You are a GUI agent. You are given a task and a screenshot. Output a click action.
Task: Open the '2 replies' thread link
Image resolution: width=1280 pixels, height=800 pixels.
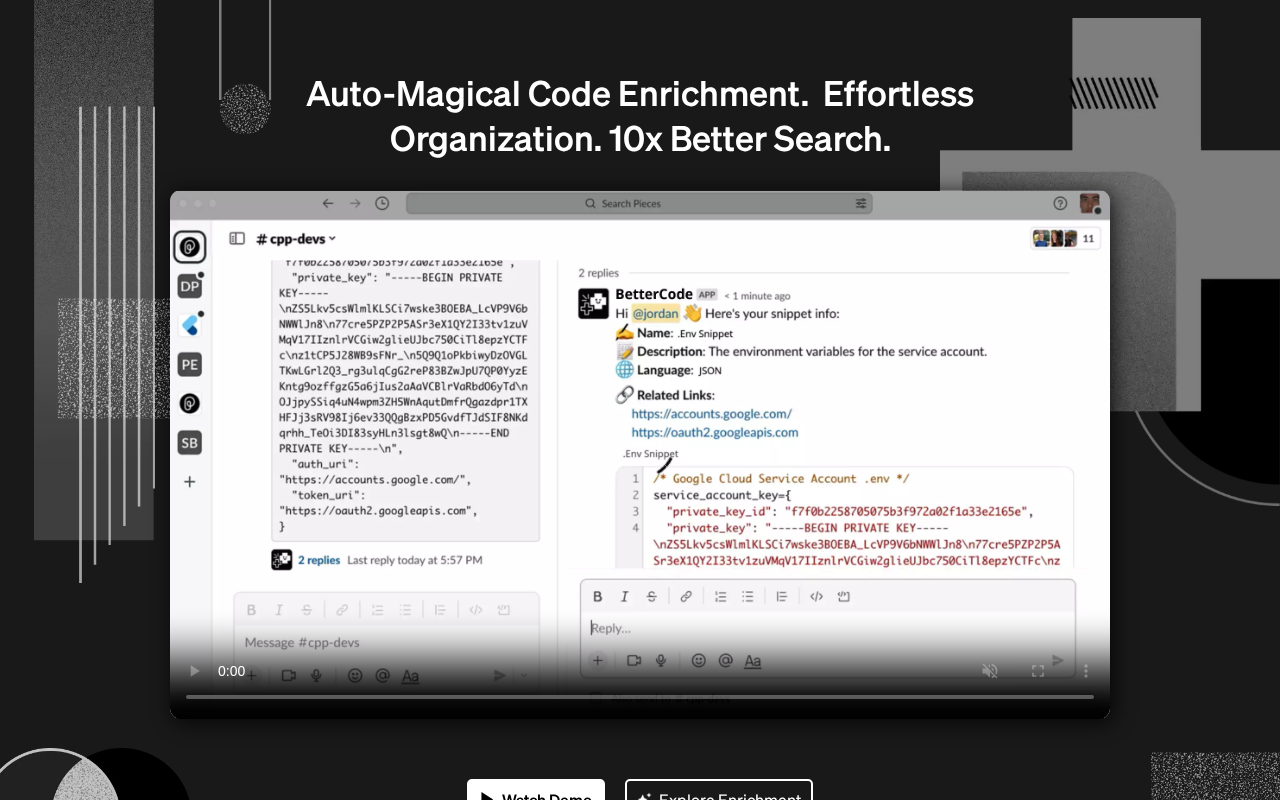tap(319, 560)
